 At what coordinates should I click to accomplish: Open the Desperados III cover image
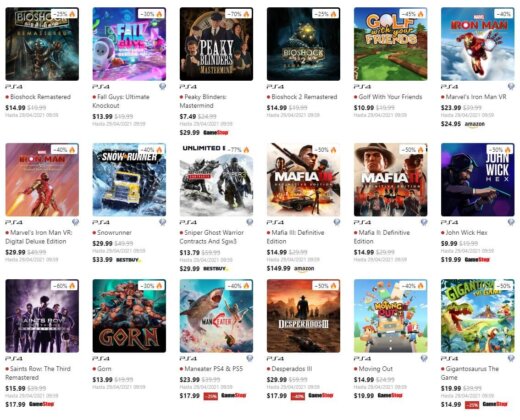(303, 316)
